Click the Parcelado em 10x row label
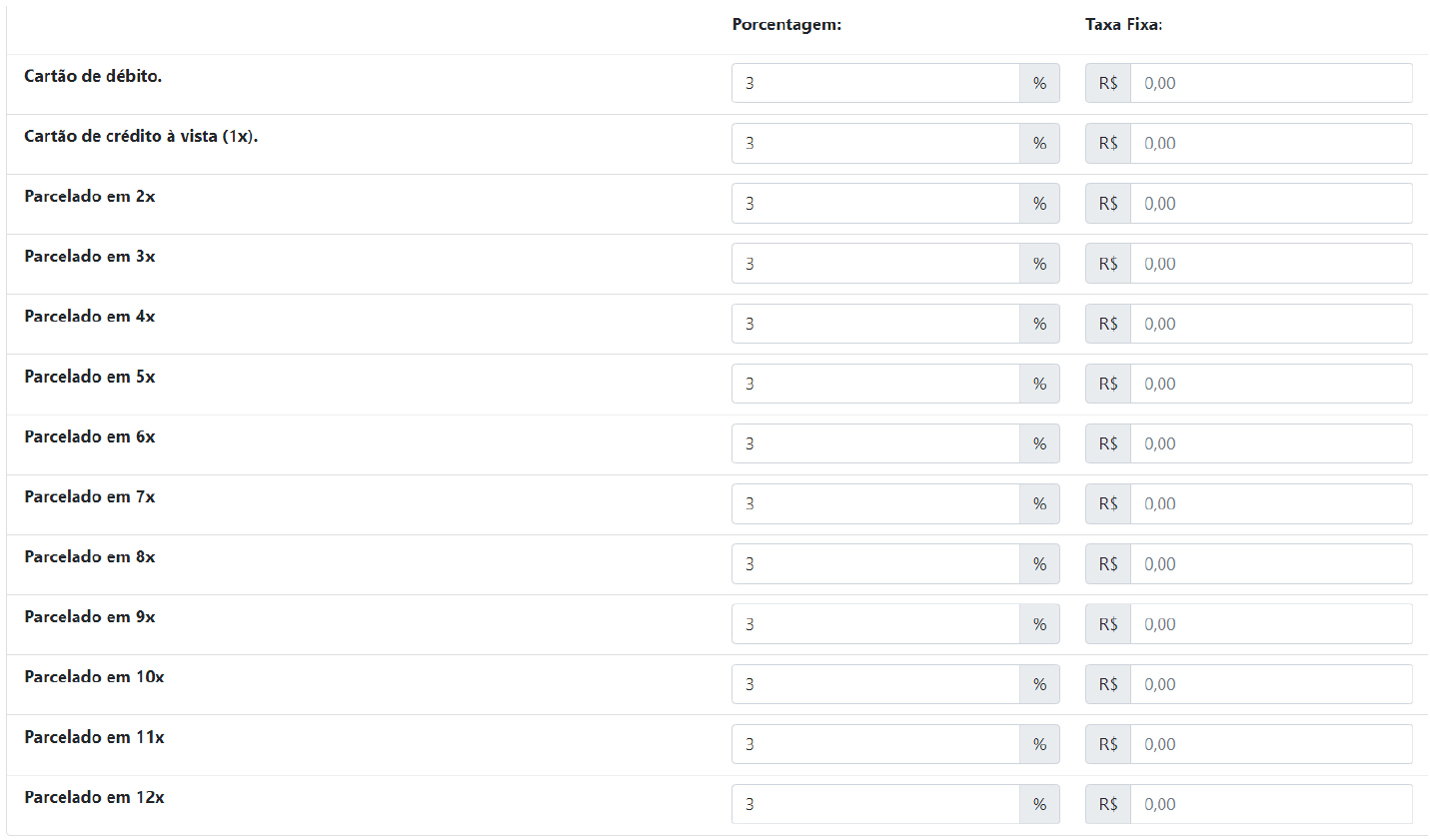 click(94, 676)
